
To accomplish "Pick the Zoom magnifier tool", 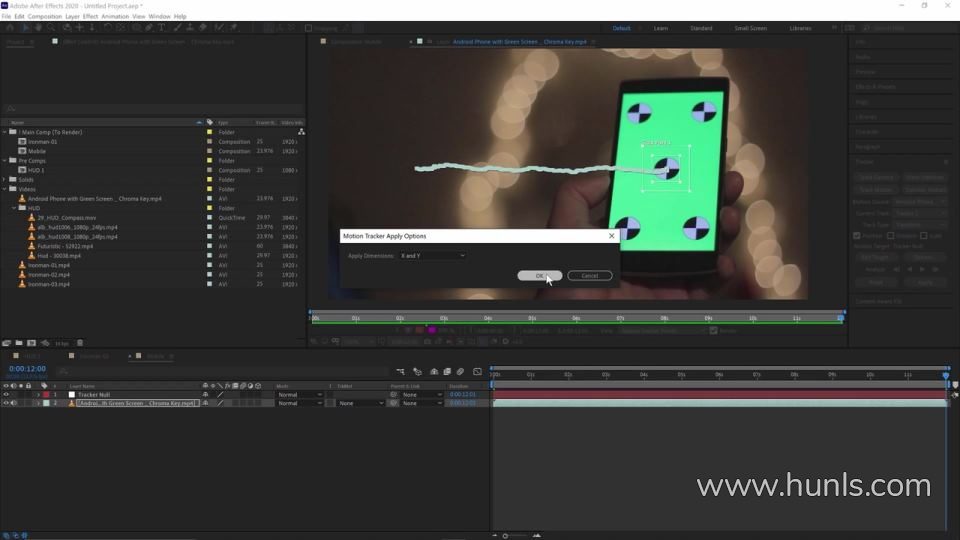I will 53,28.
